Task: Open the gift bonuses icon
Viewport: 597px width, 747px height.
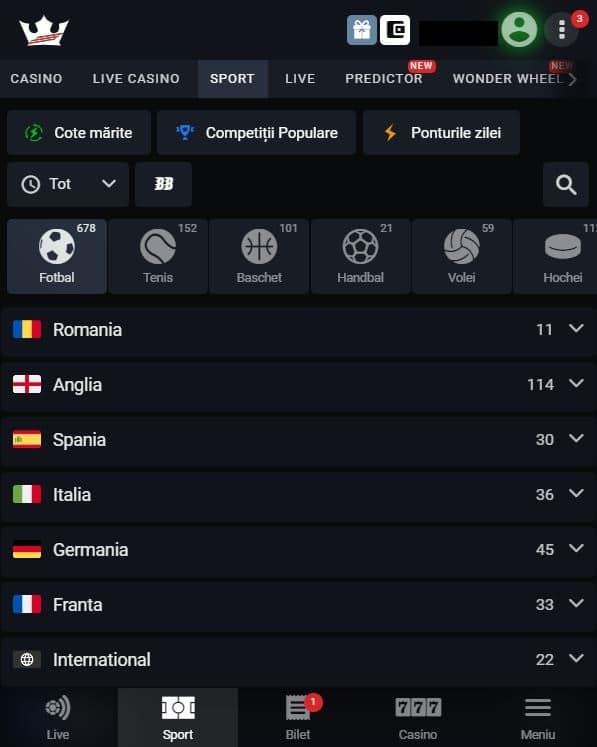Action: tap(362, 30)
